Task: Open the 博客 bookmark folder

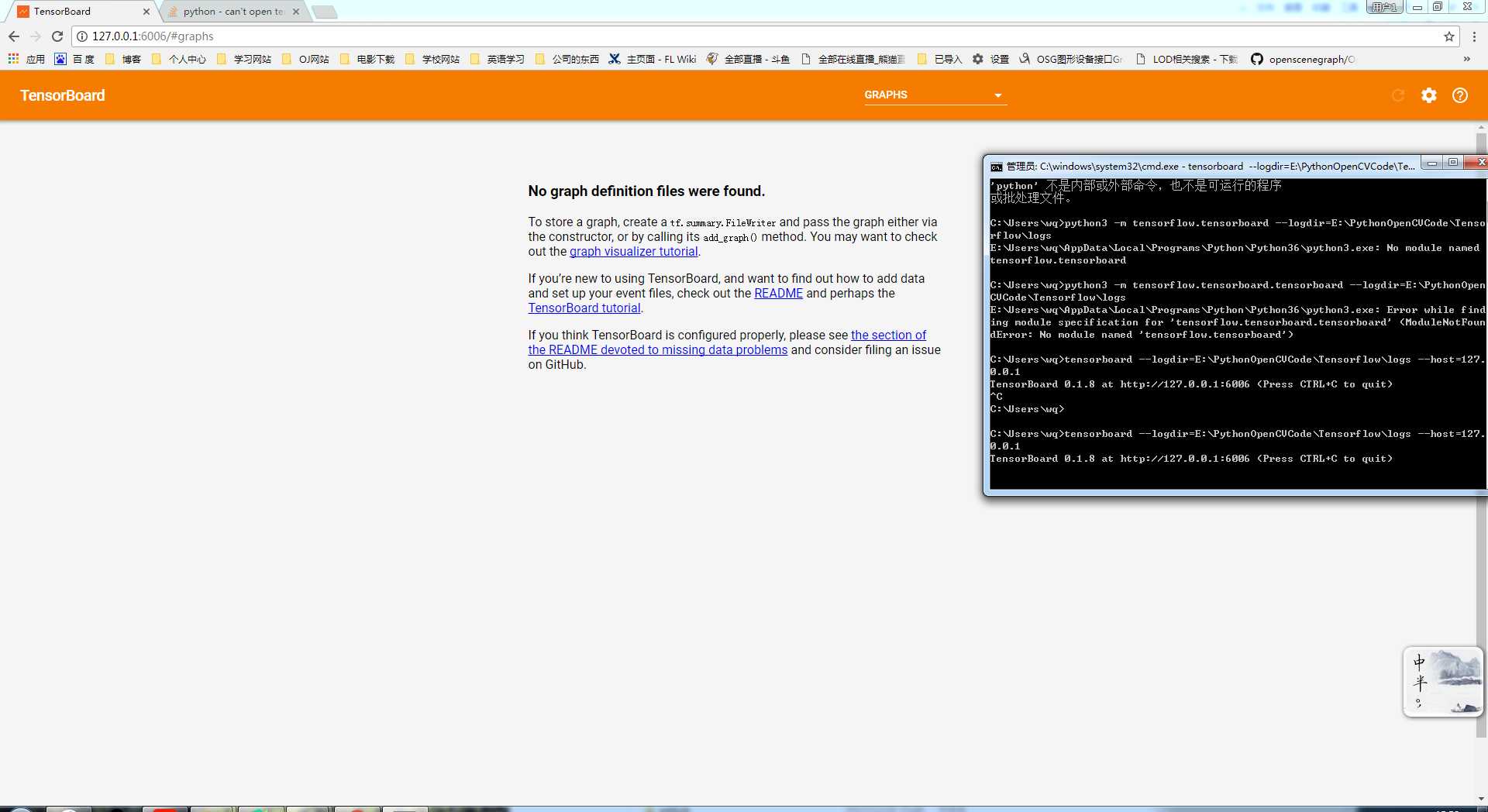Action: (x=122, y=59)
